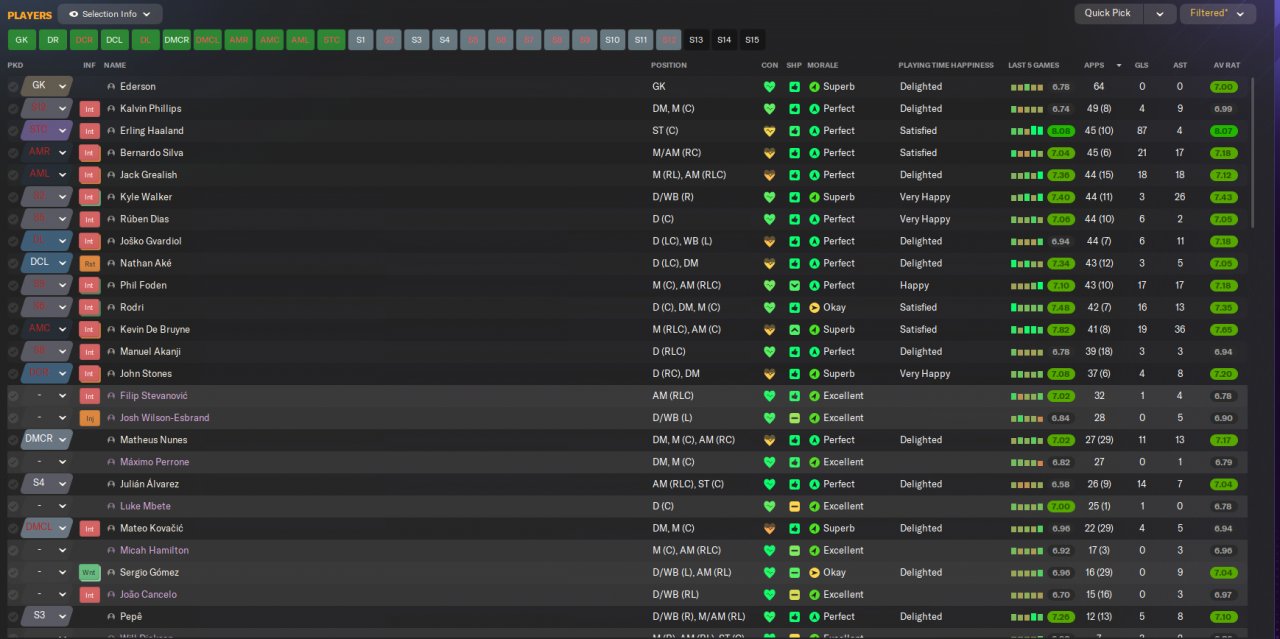Click John Stones' Int info badge

[x=89, y=374]
